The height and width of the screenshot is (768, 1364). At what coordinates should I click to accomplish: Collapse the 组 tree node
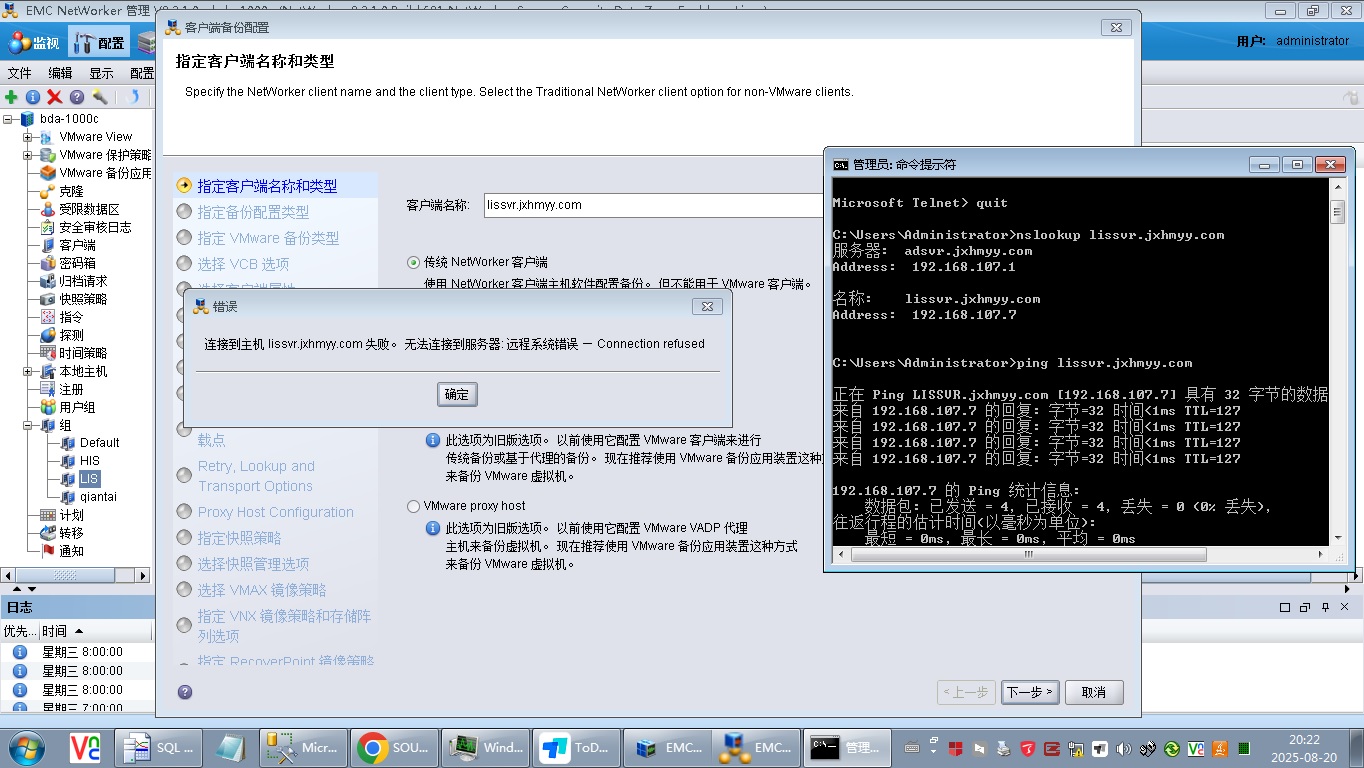coord(27,425)
